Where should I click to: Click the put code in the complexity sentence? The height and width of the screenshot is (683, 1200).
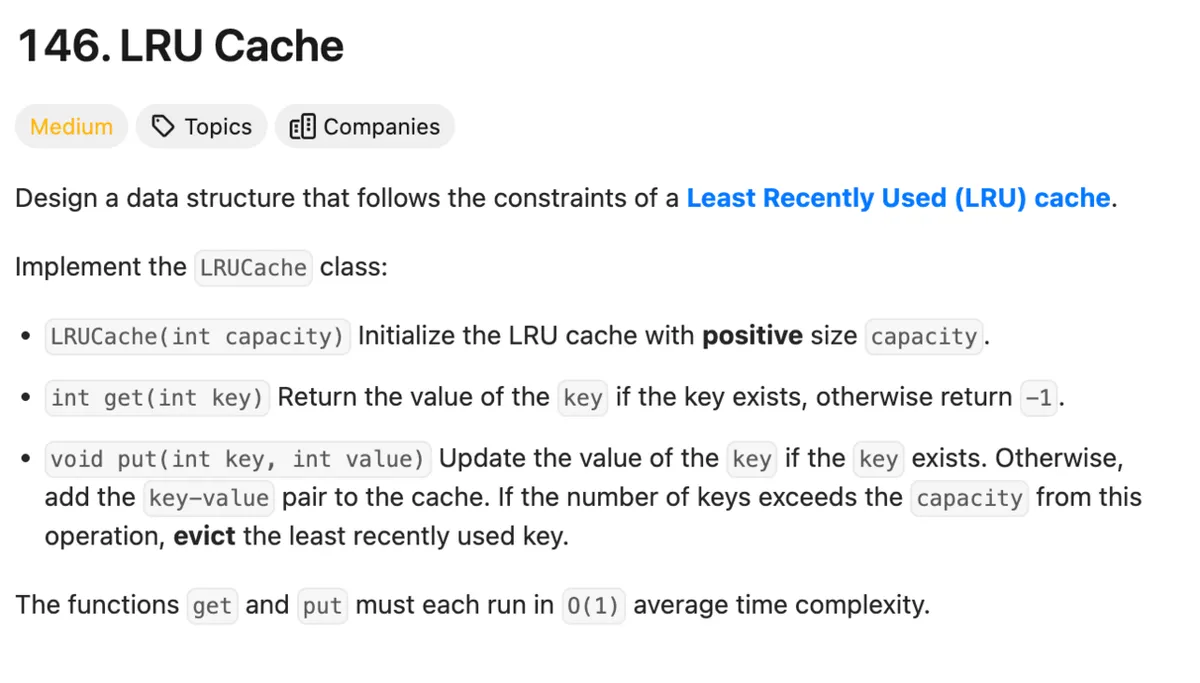pos(322,606)
